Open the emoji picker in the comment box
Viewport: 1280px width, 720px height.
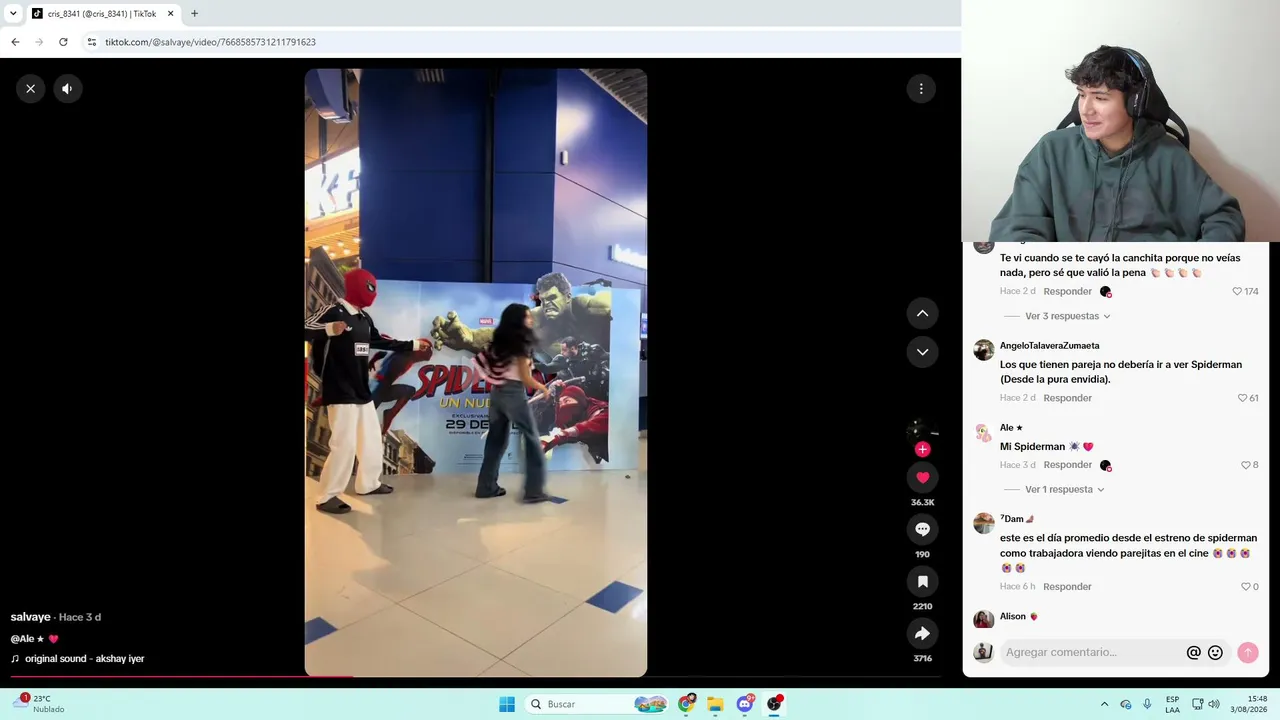(x=1215, y=653)
